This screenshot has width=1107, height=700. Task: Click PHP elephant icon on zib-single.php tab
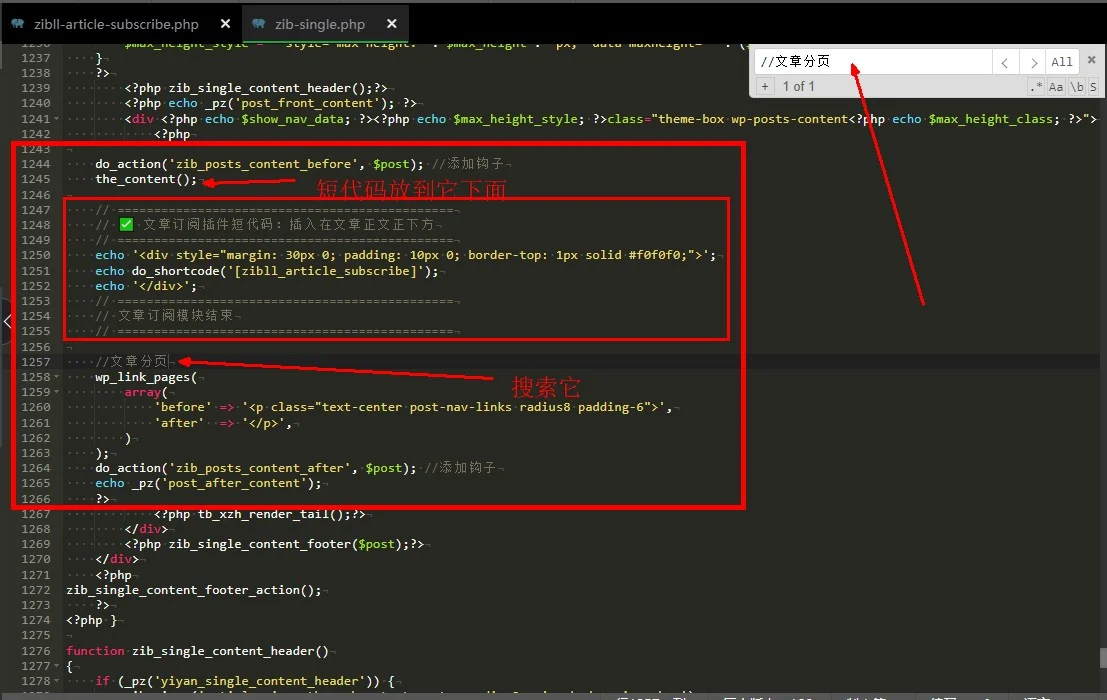[260, 24]
